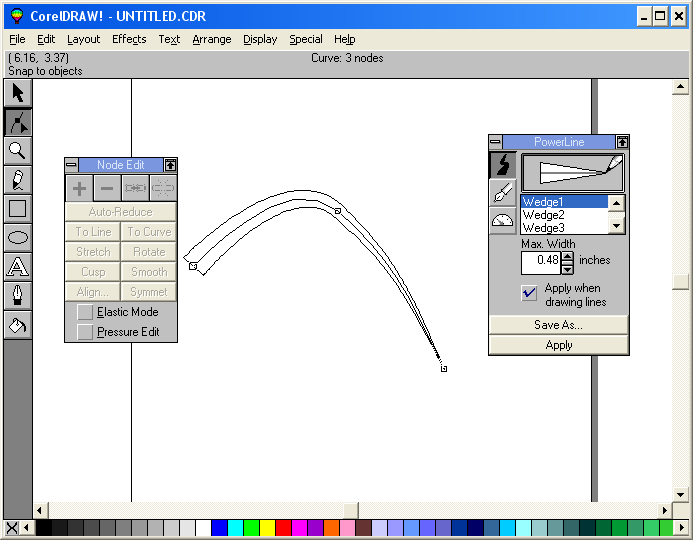Select the Rectangle tool
693x540 pixels.
coord(18,209)
